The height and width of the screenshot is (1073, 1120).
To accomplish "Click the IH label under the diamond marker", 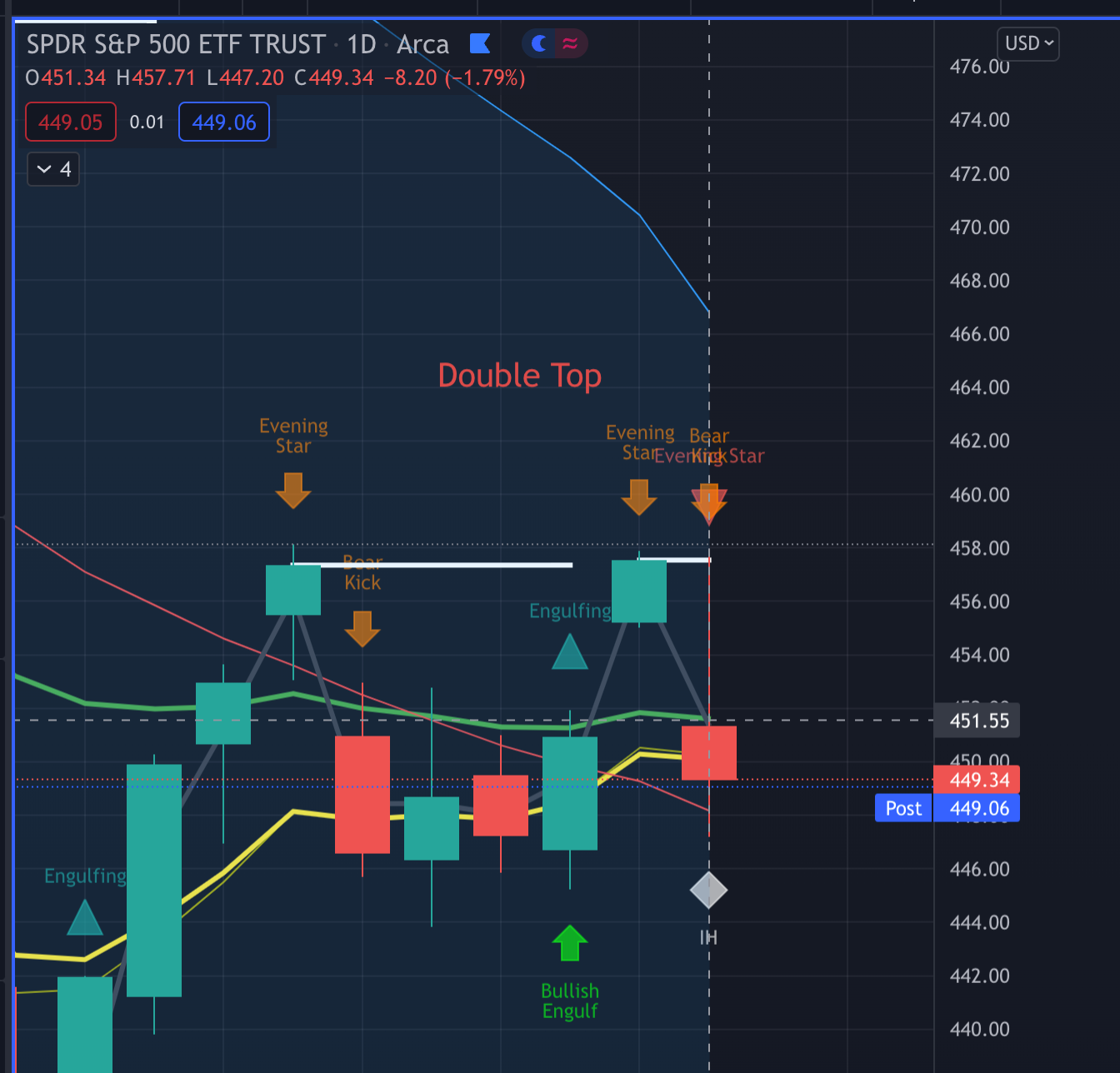I will 708,938.
